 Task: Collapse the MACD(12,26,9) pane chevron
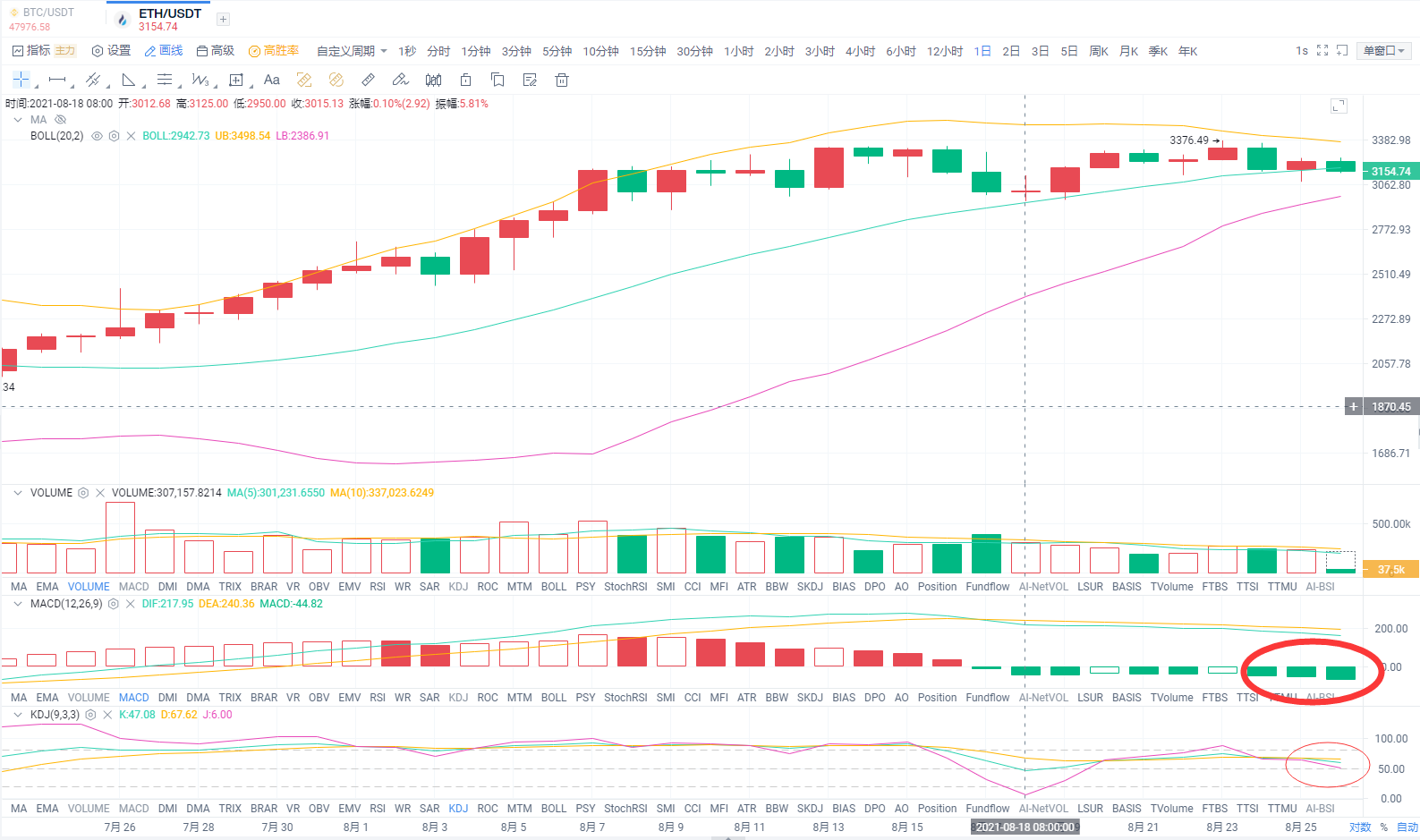point(18,604)
